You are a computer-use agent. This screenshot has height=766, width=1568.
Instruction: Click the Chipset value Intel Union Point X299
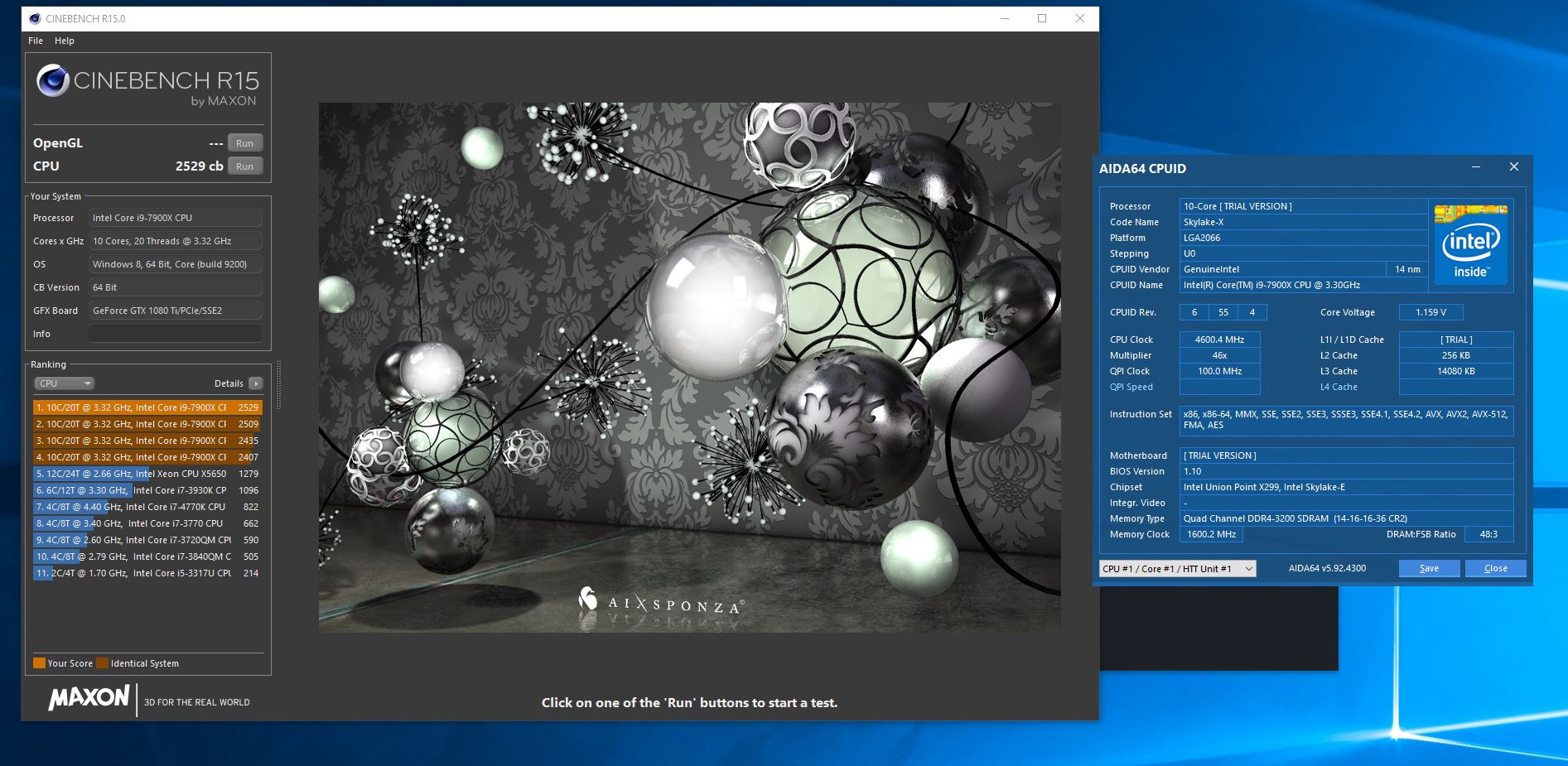[x=1346, y=487]
